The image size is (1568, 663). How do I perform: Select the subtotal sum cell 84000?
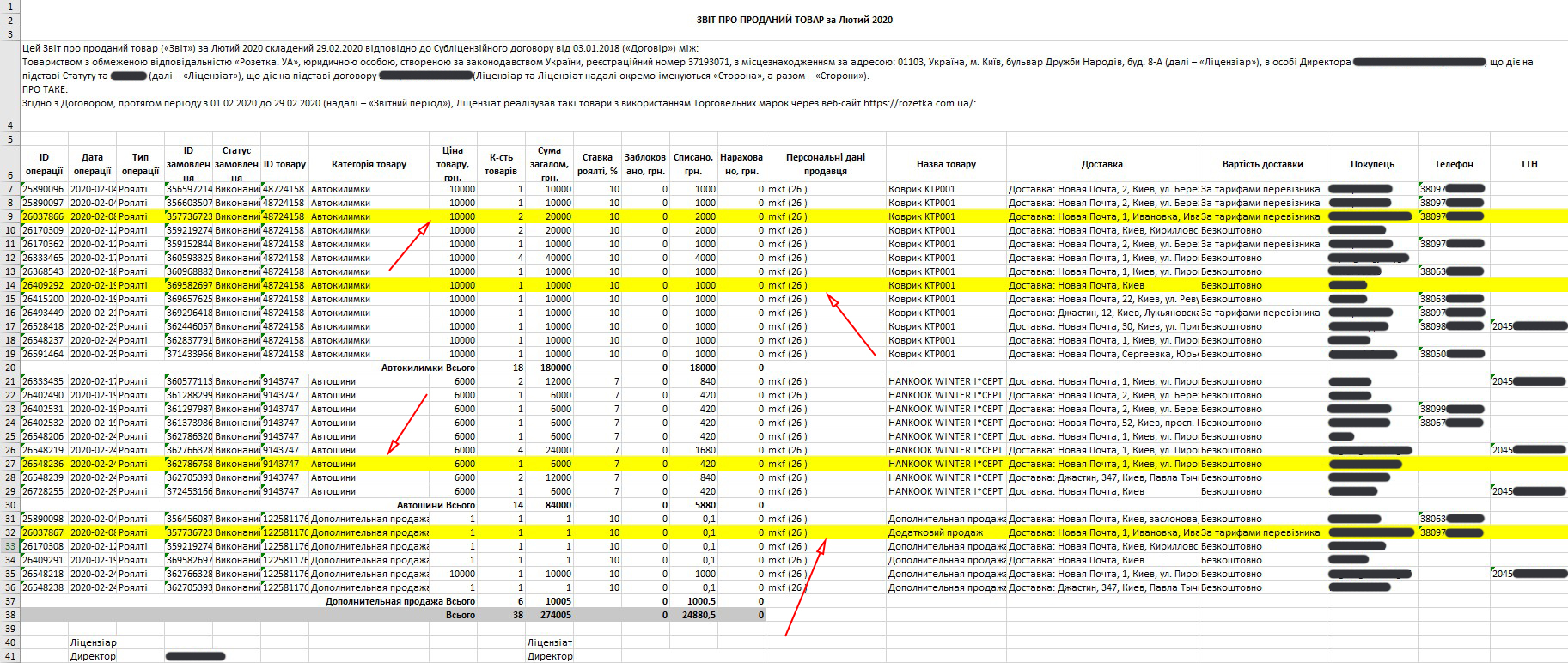pos(549,505)
